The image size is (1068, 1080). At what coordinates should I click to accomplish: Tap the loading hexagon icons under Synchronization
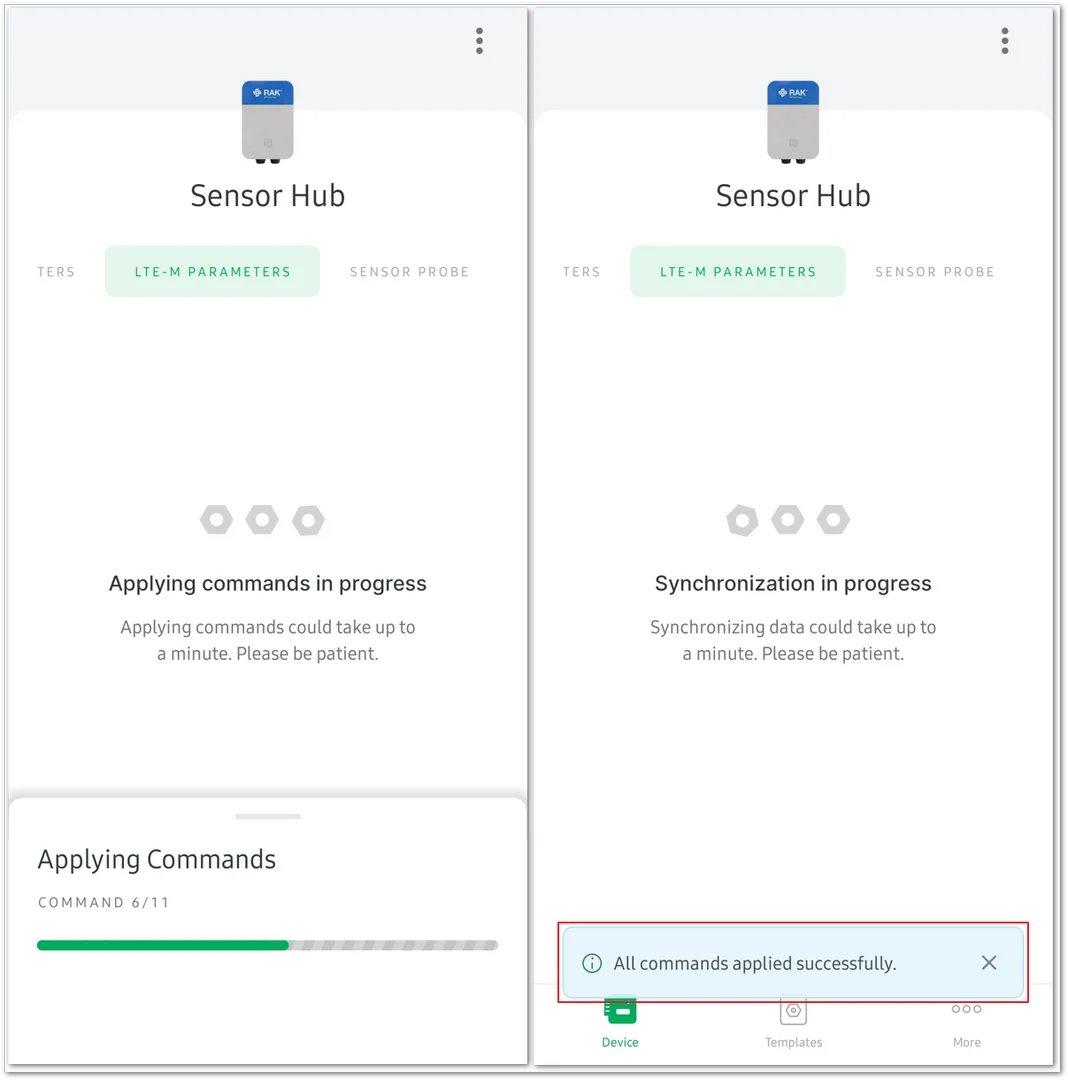click(788, 520)
